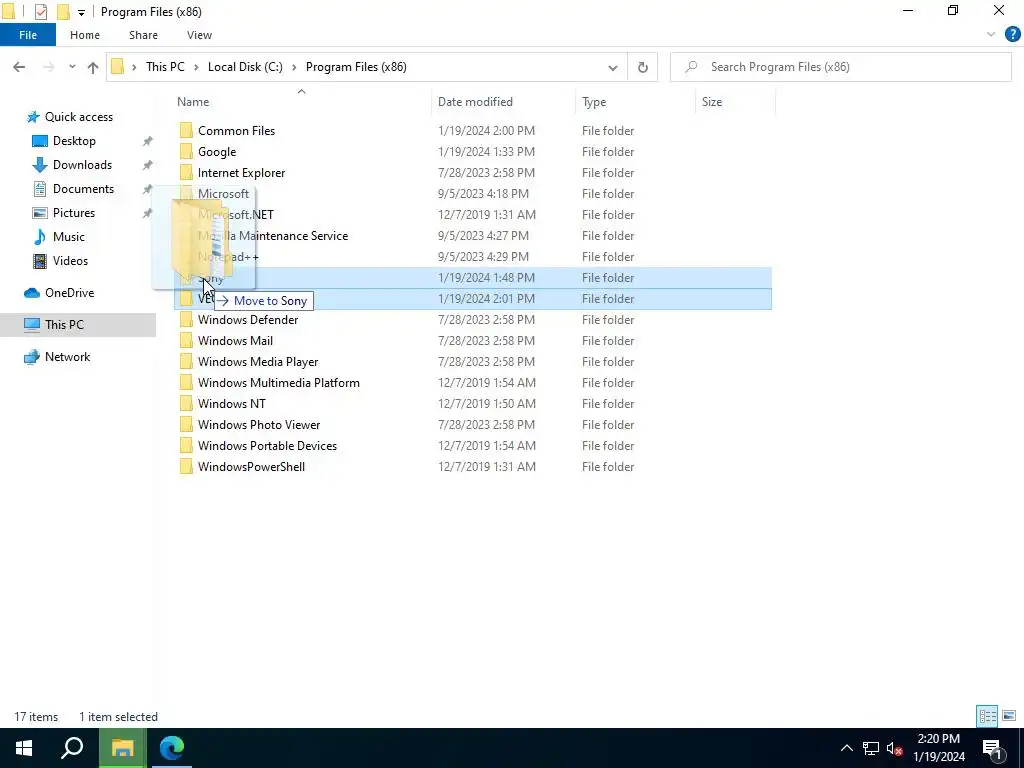Select the Windows Media Player folder icon
This screenshot has height=768, width=1024.
click(187, 362)
